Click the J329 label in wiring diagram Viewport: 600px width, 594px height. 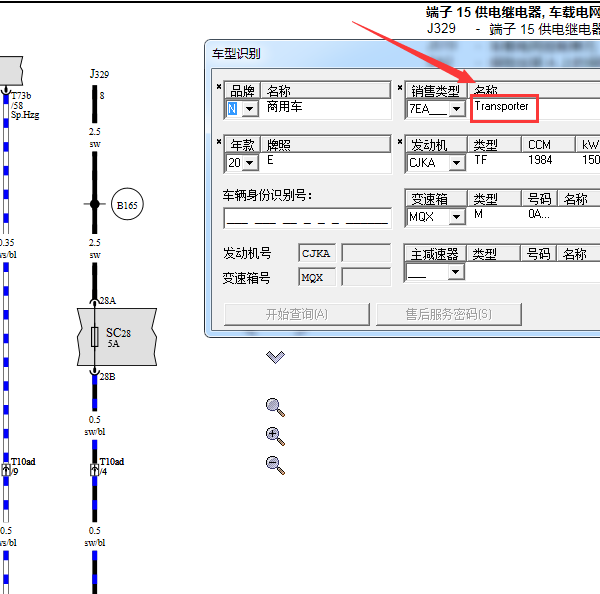pos(99,73)
